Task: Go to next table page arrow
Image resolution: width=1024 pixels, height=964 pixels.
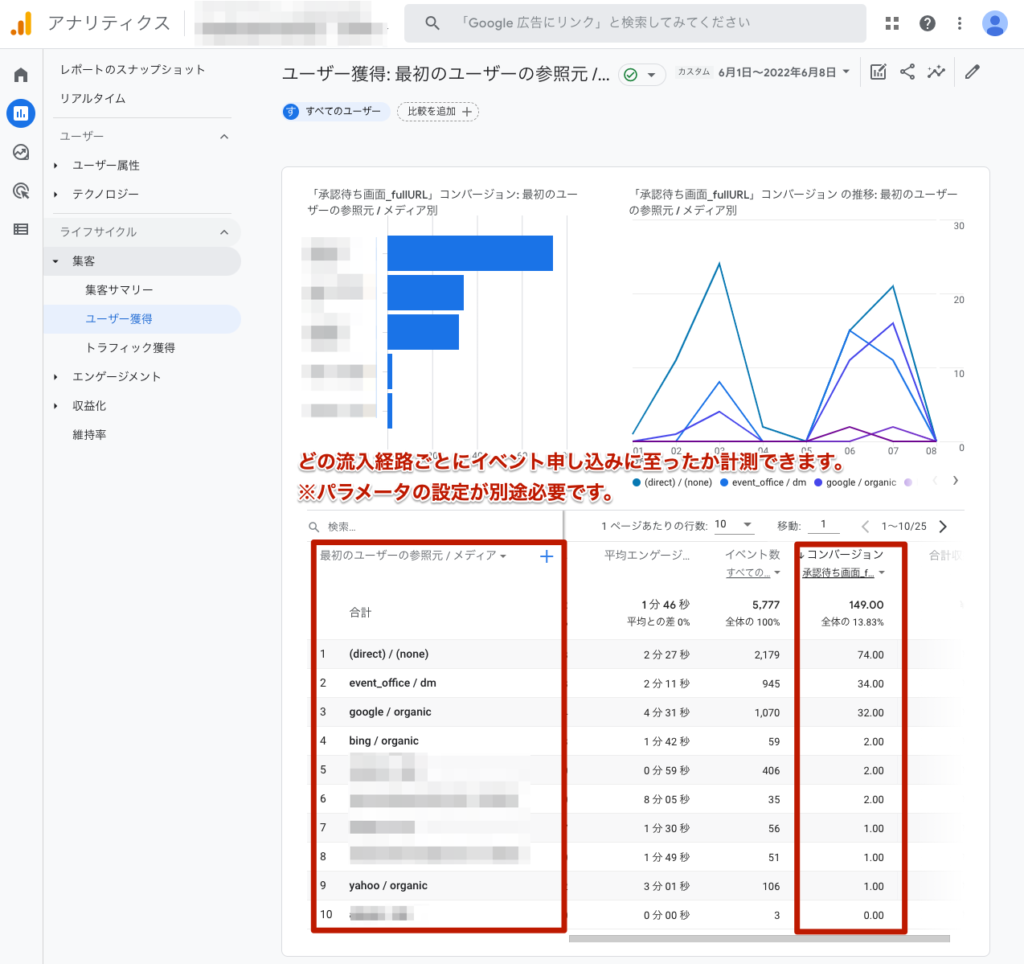Action: pyautogui.click(x=943, y=526)
